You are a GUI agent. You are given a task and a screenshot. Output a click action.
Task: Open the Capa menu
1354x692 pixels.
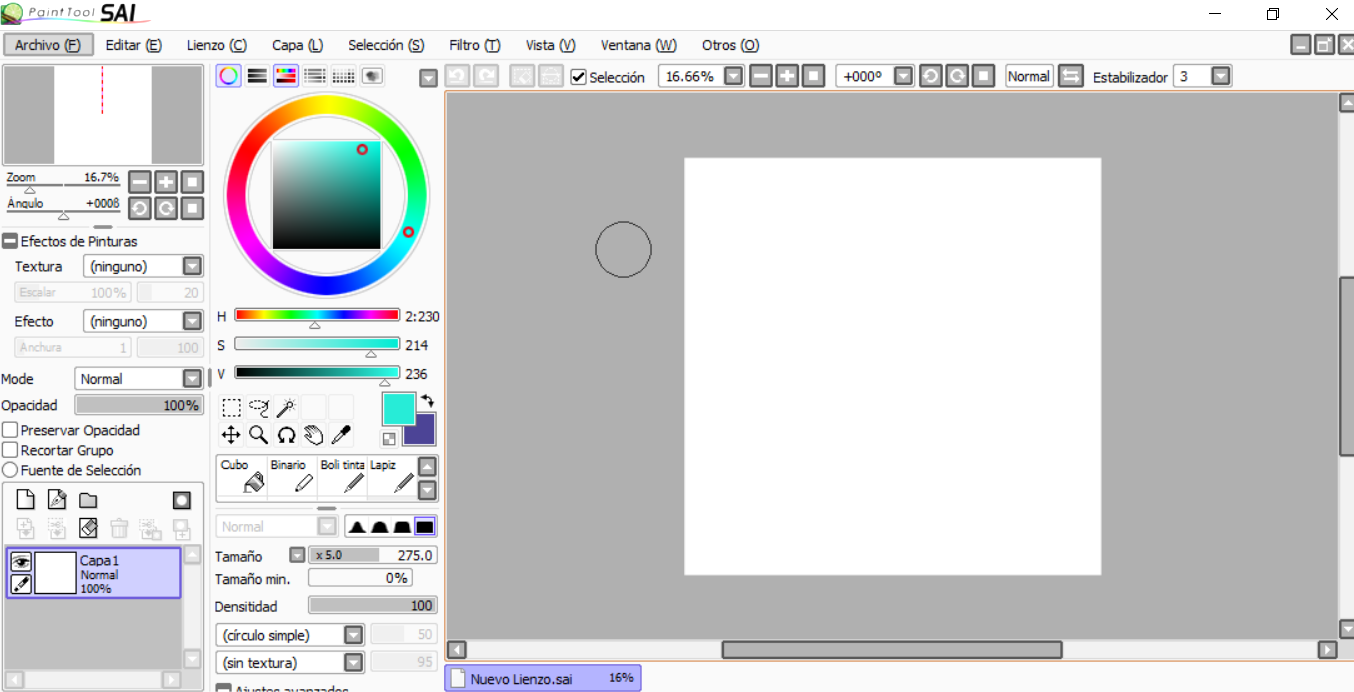(298, 45)
